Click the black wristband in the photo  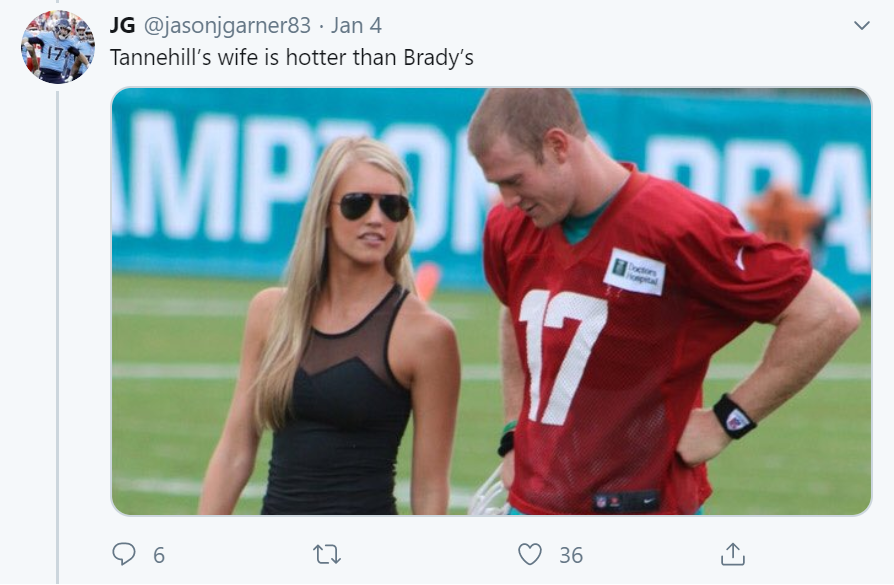[734, 416]
